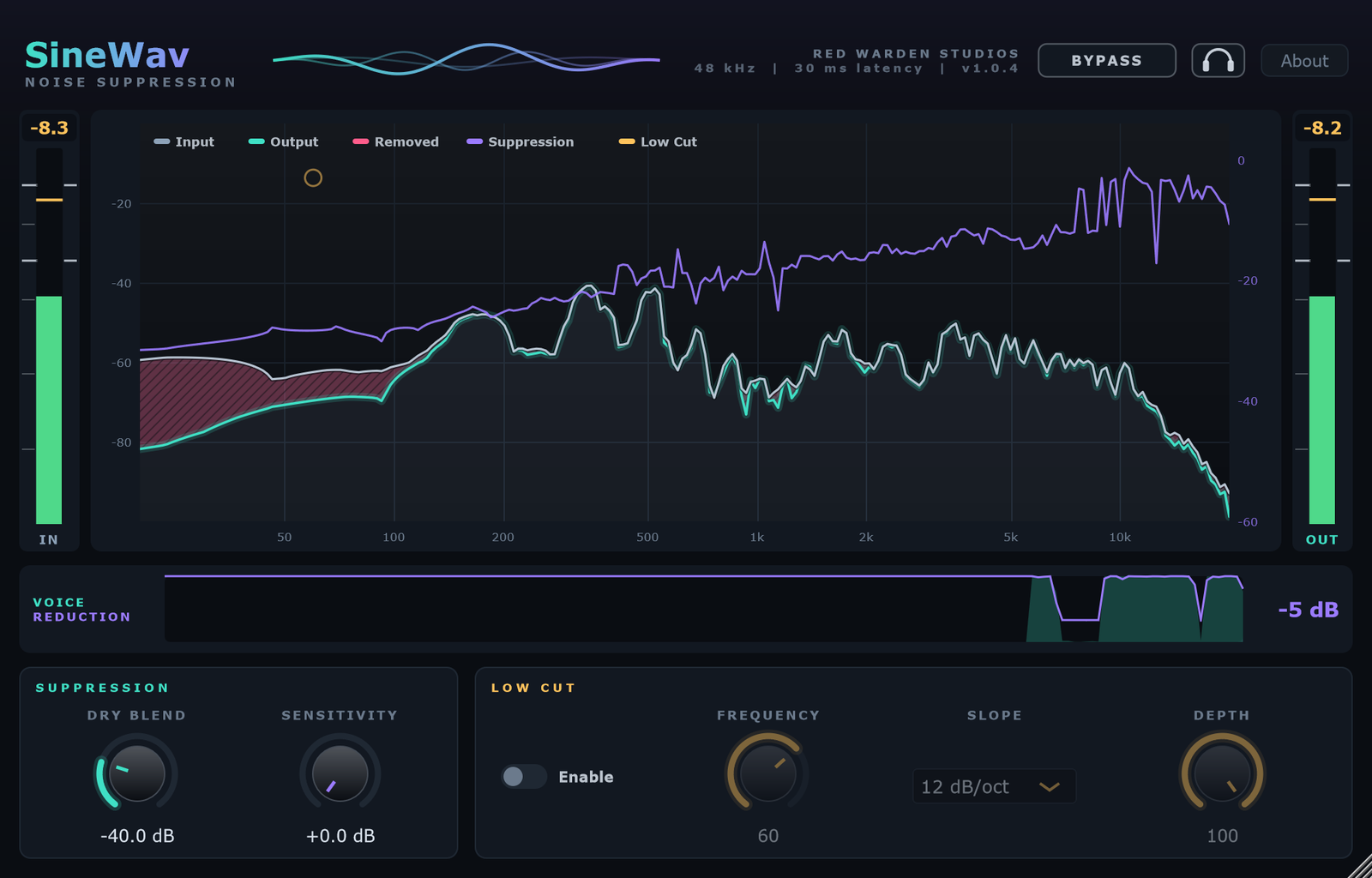Click the depth value 100
Viewport: 1372px width, 878px height.
coord(1222,836)
